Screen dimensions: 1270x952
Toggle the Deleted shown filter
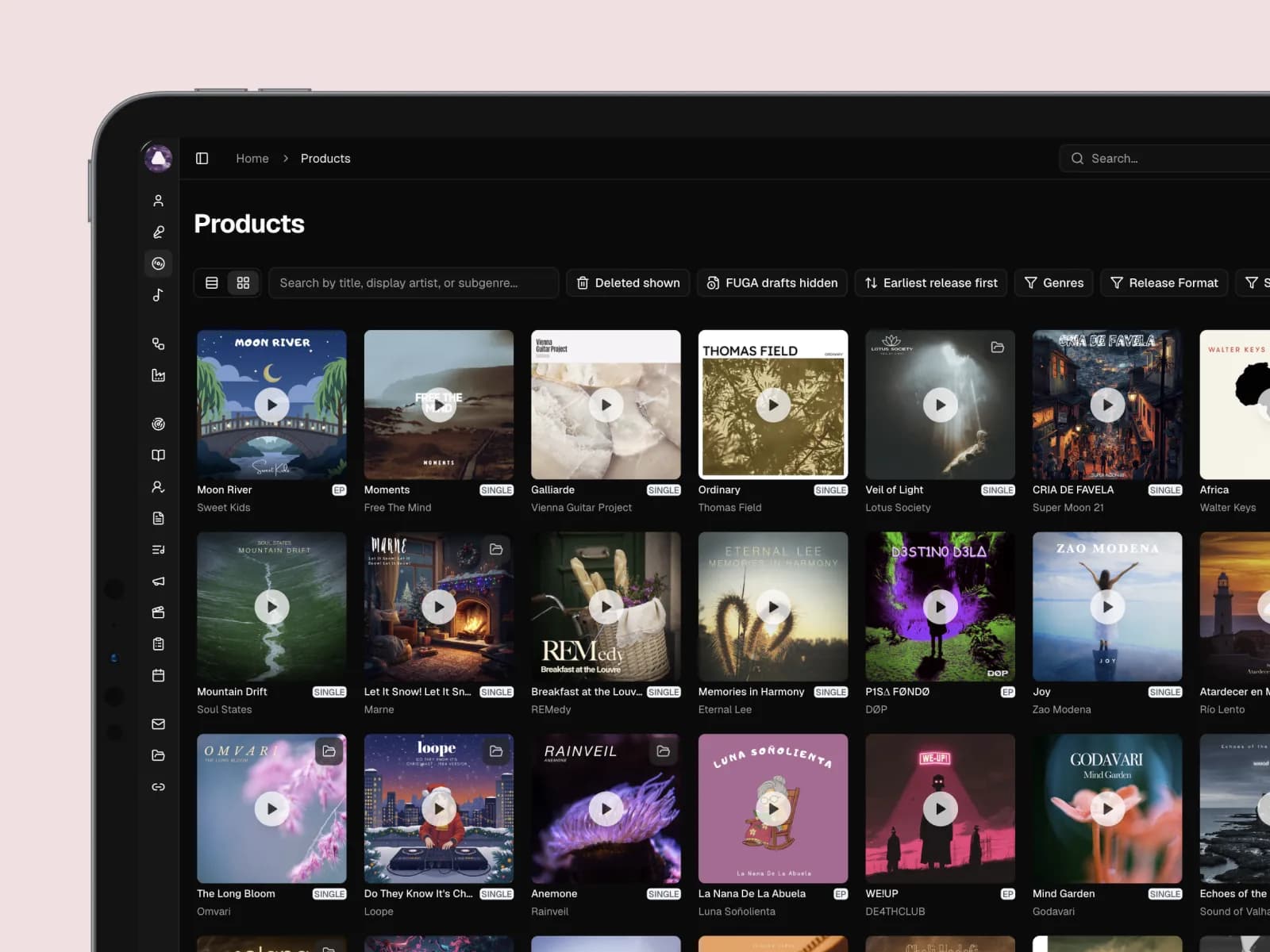point(628,283)
